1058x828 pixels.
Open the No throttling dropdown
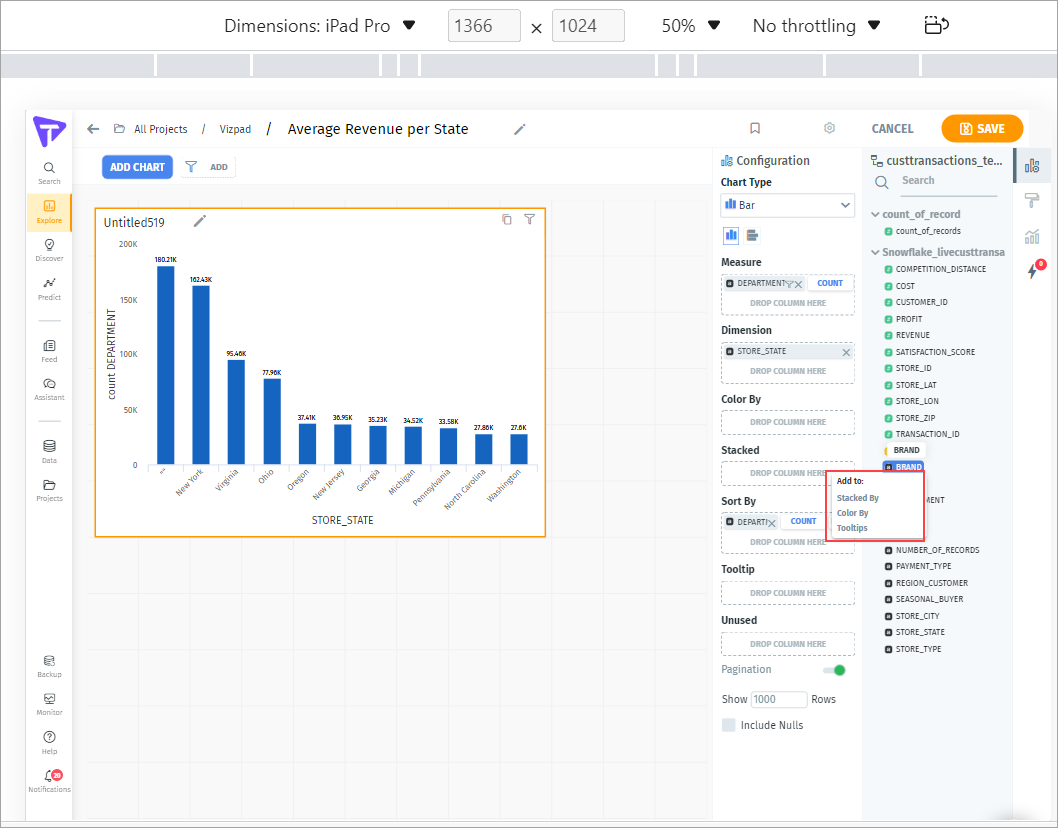click(x=816, y=26)
